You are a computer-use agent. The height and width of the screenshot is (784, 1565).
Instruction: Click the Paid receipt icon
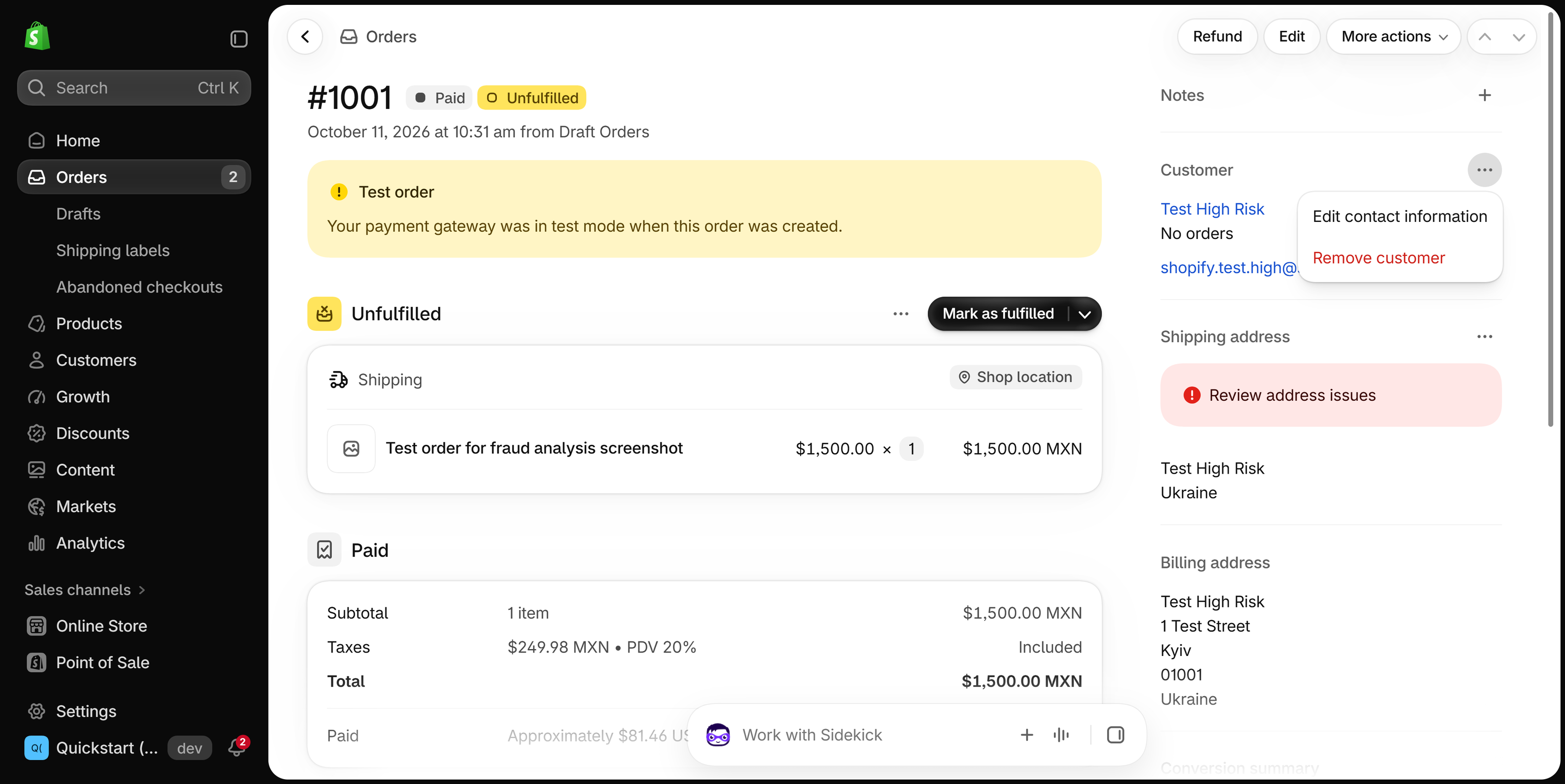(x=324, y=549)
